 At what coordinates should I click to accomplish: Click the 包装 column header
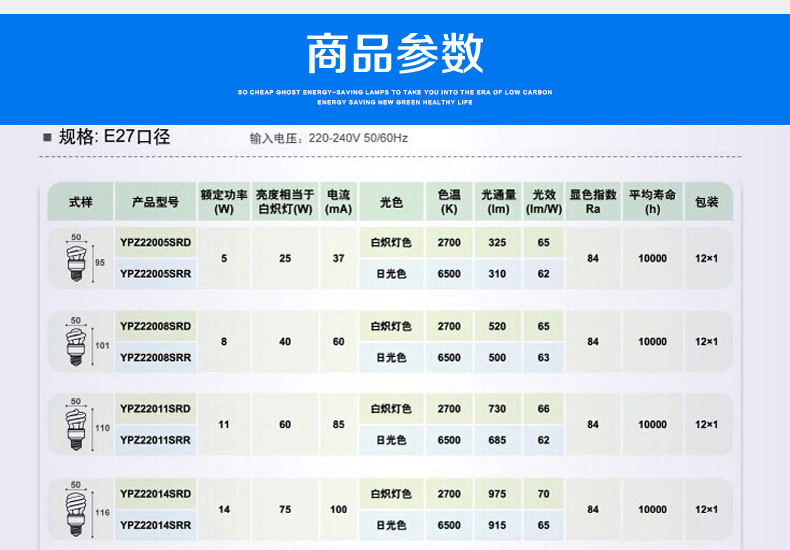tap(707, 202)
